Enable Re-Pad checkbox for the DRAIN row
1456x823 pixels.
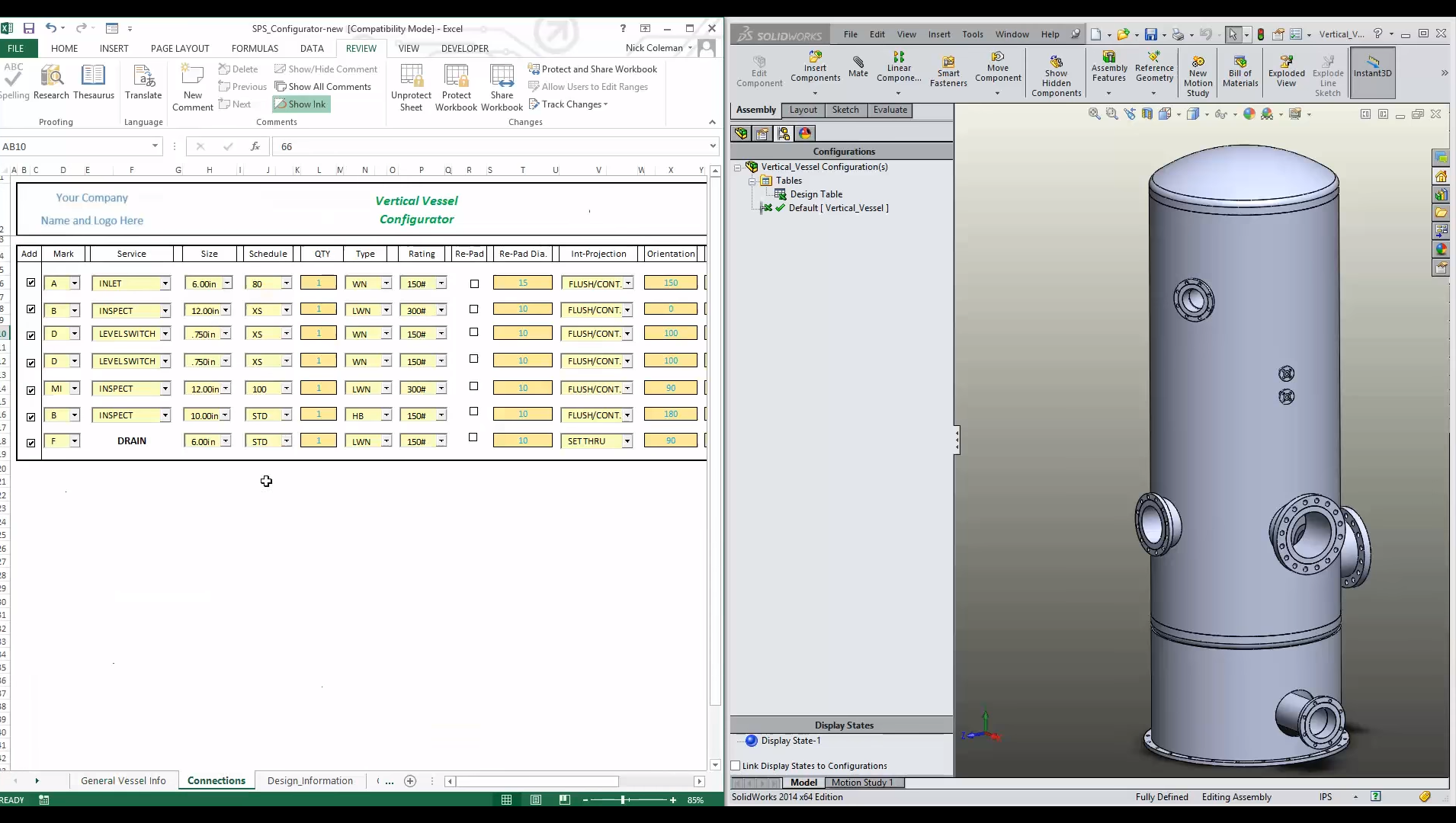coord(473,437)
